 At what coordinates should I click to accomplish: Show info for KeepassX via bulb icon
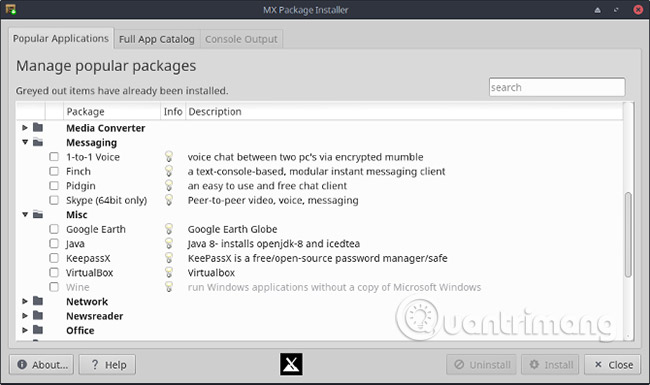click(169, 258)
